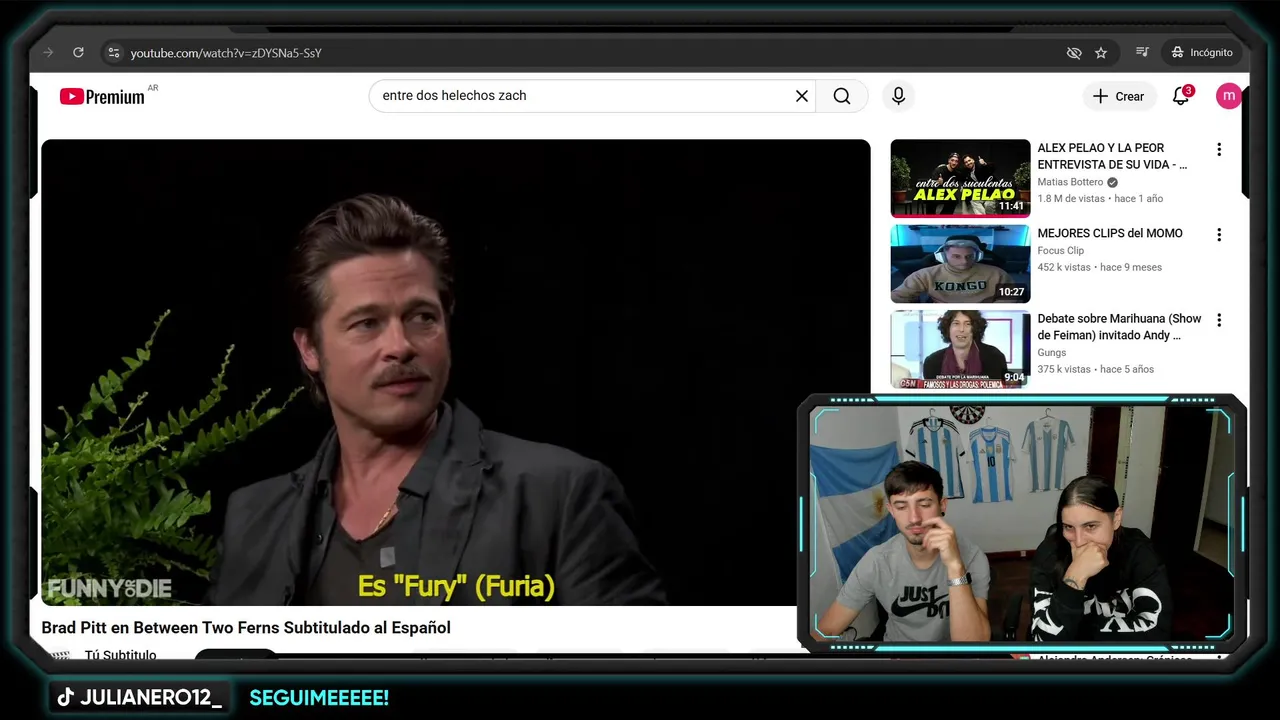Open Focus Clip channel link

click(1060, 251)
